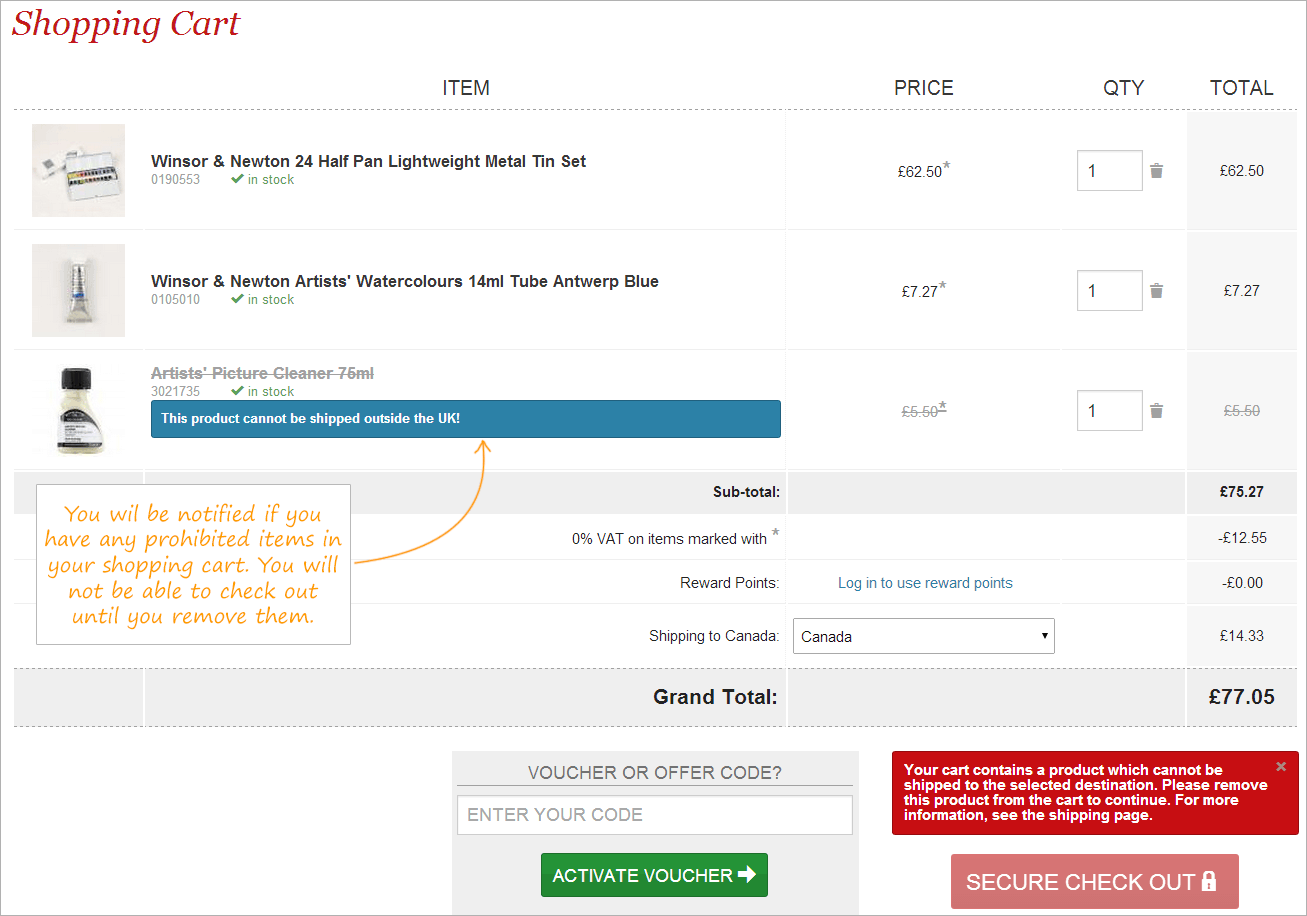Viewport: 1307px width, 916px height.
Task: Click the Activate Voucher button
Action: [654, 875]
